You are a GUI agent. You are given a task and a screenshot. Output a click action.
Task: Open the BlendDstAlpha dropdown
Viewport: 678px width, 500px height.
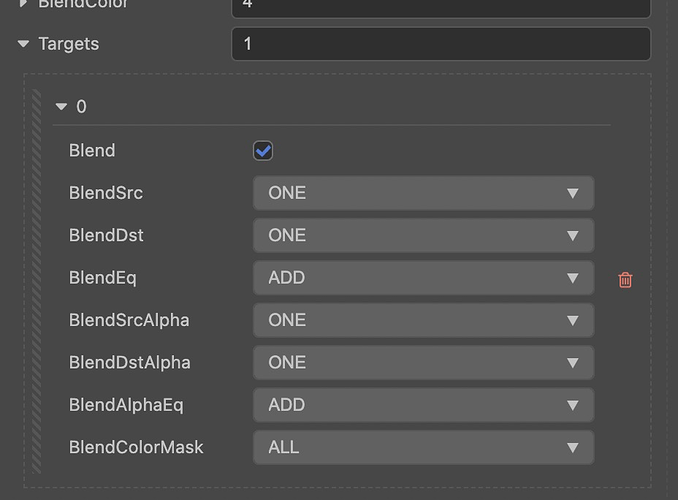click(x=423, y=363)
